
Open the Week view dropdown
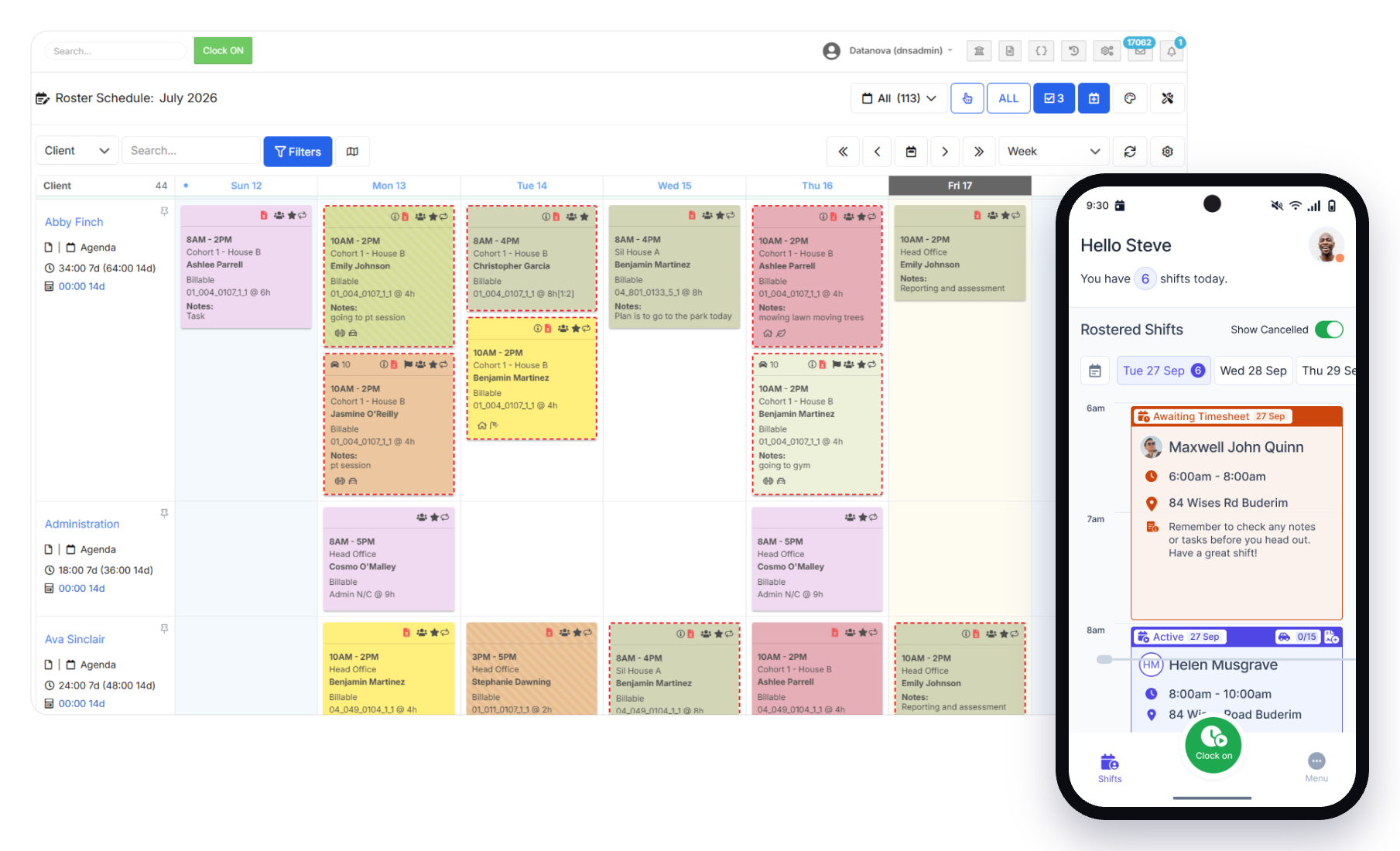coord(1054,152)
